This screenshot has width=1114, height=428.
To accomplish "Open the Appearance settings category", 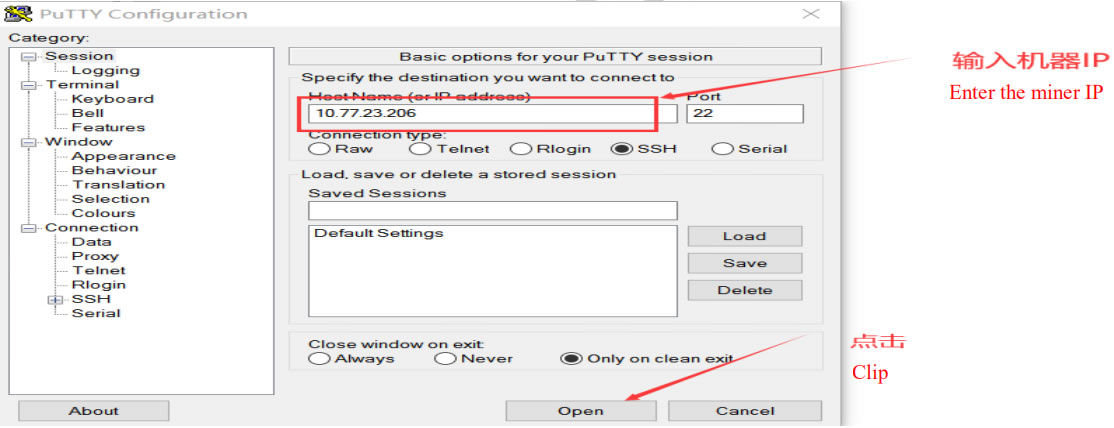I will pyautogui.click(x=123, y=156).
